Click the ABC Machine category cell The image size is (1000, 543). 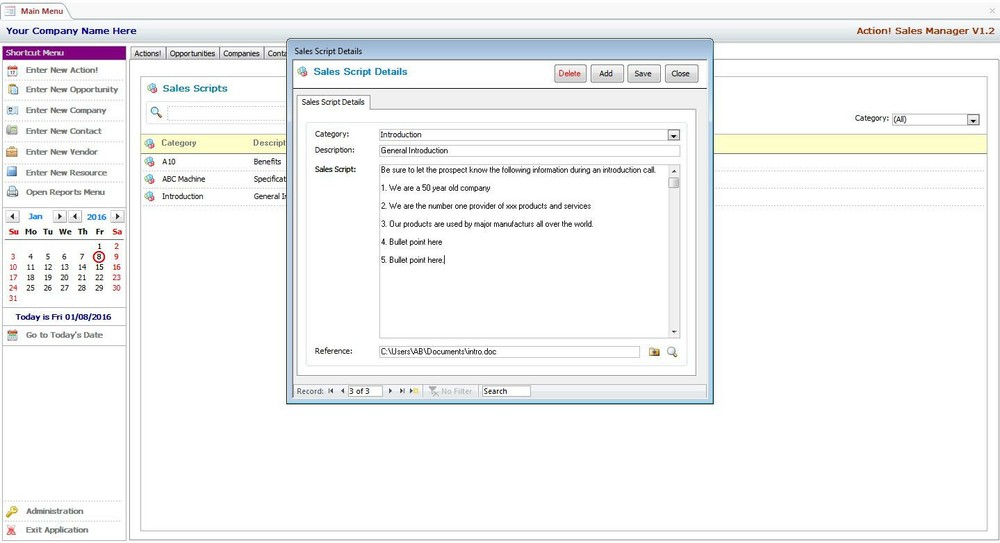(x=184, y=179)
